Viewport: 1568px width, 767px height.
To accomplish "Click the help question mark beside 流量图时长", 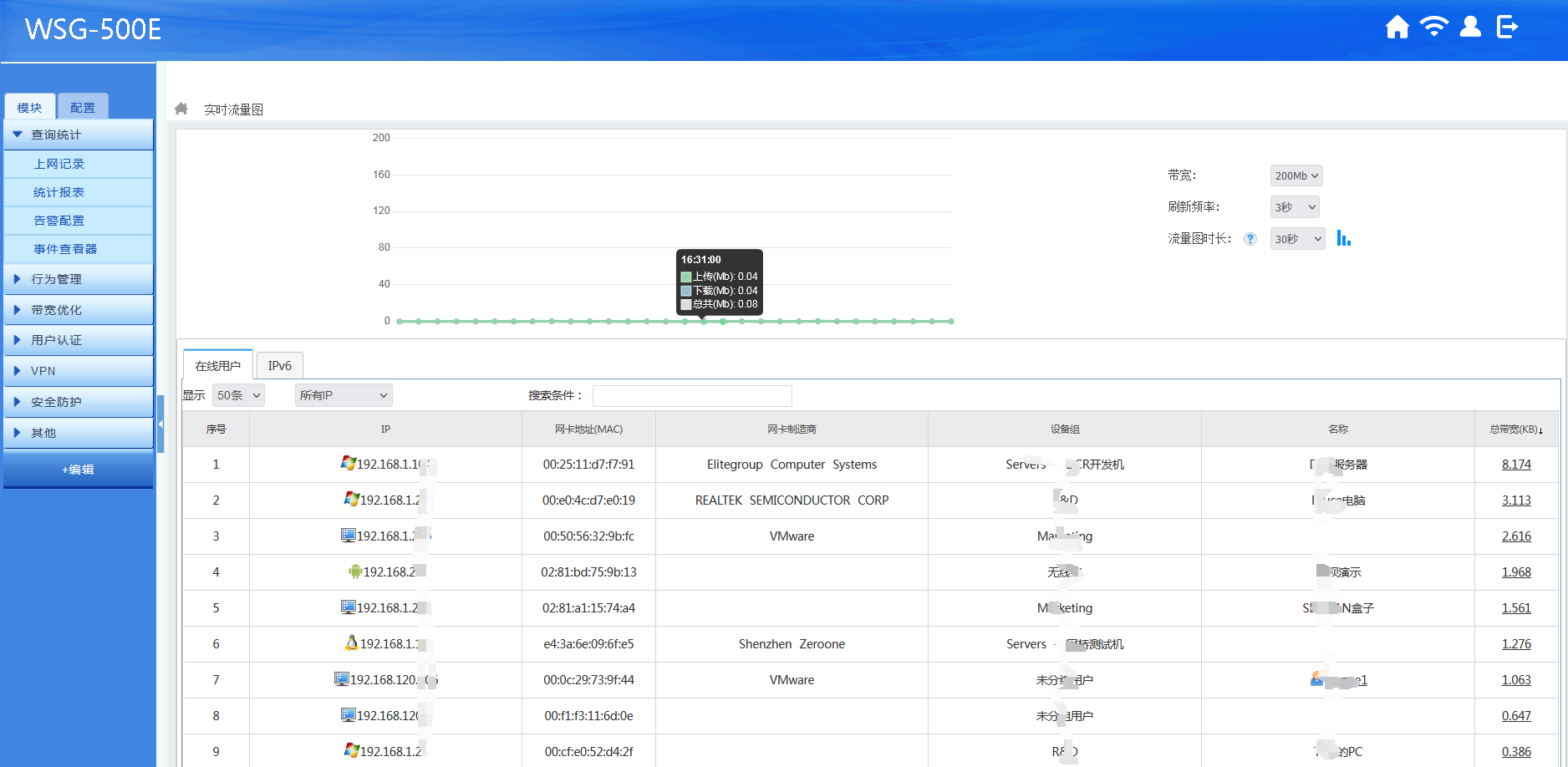I will coord(1250,239).
